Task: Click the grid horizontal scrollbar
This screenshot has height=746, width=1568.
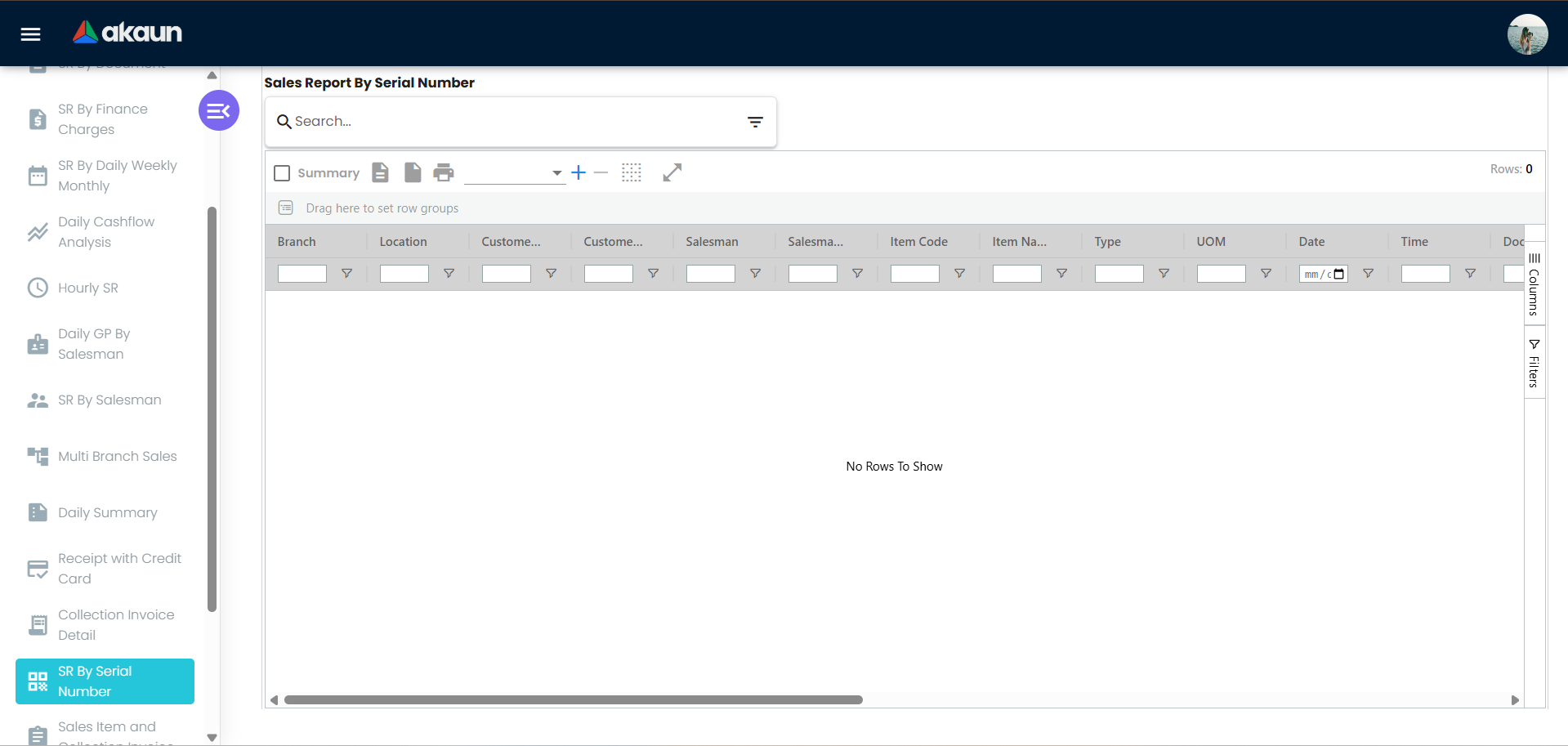Action: 574,700
